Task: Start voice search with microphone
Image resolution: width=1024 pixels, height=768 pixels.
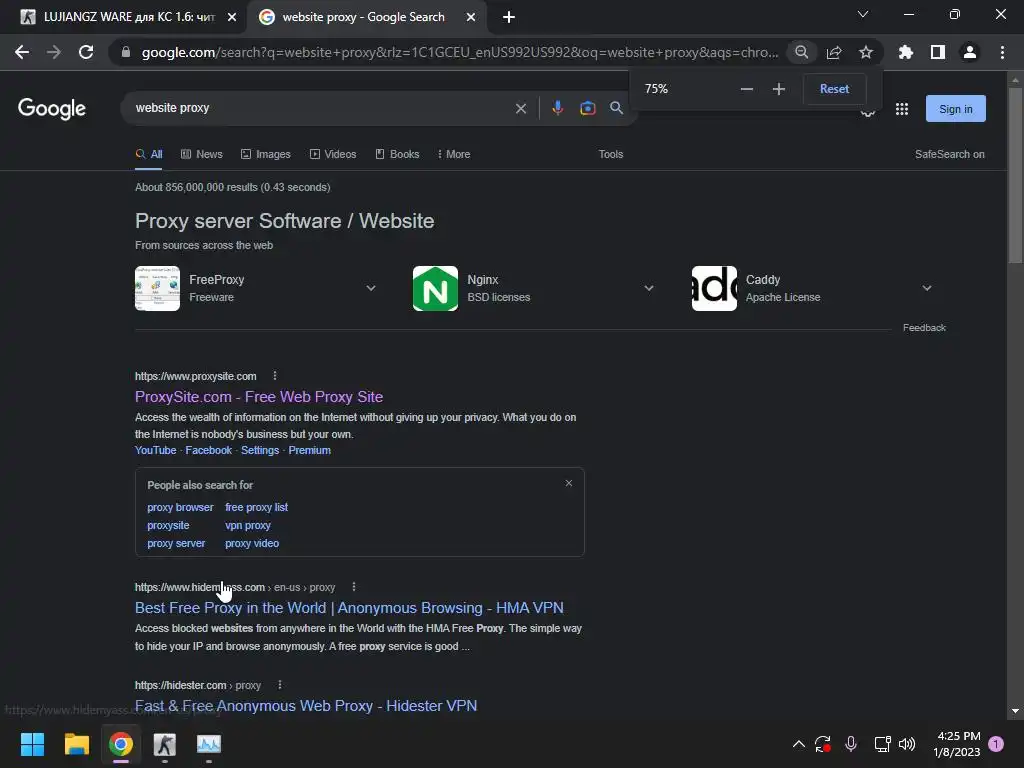Action: point(557,108)
